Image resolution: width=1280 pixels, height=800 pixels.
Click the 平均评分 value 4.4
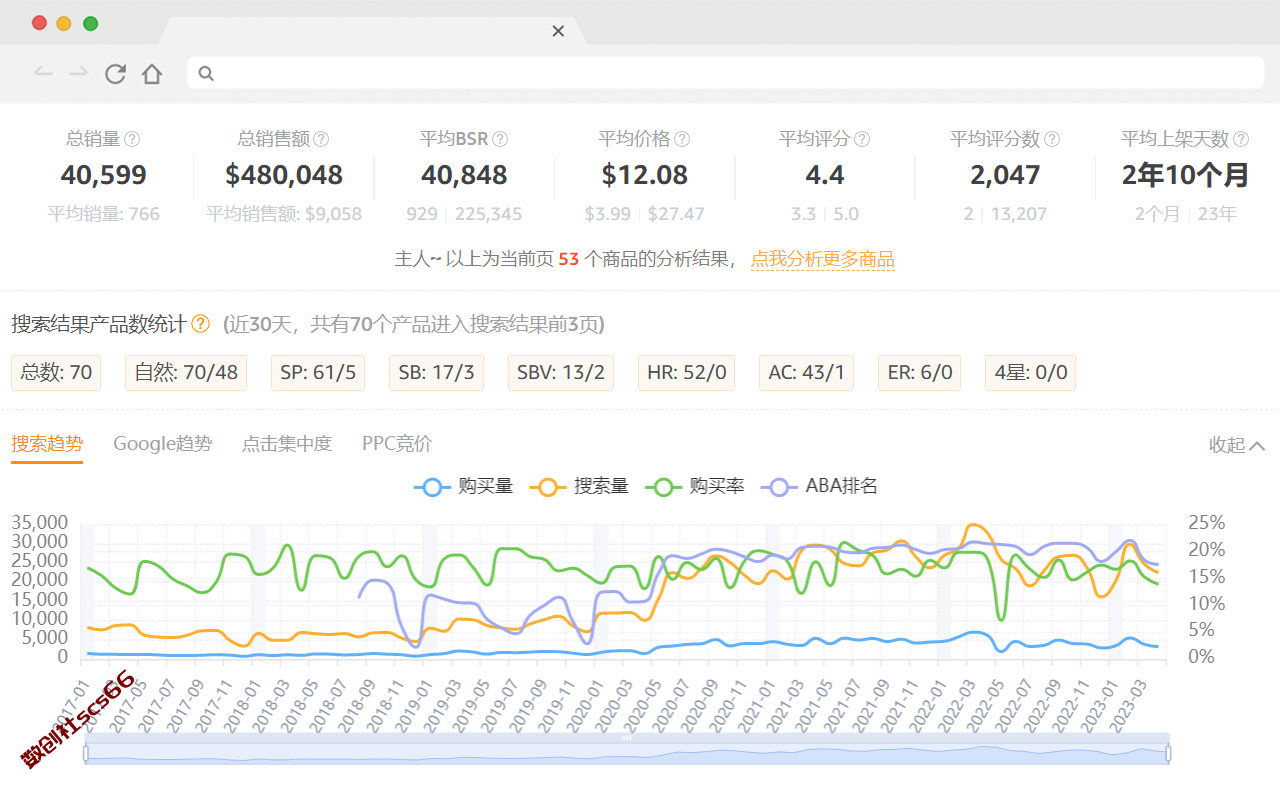(x=825, y=176)
